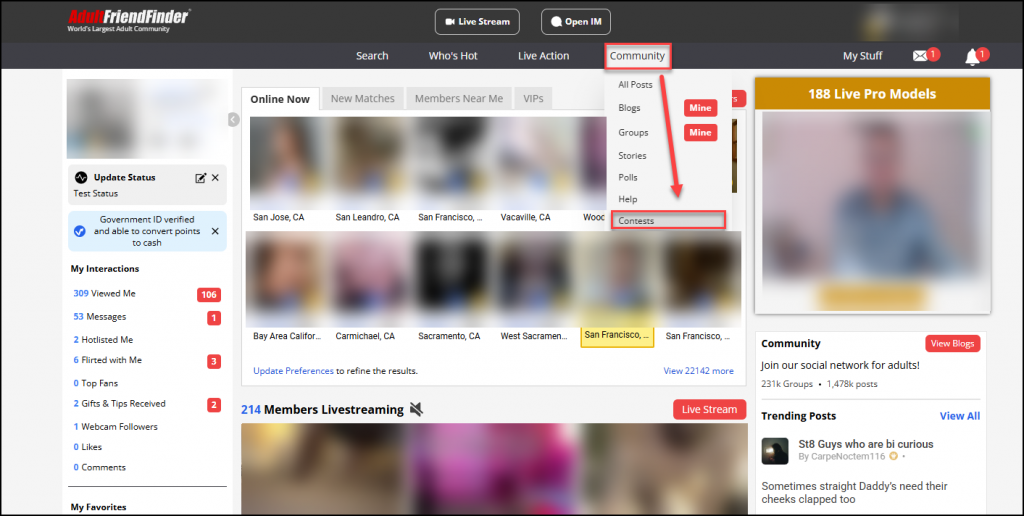Open the notifications bell icon
This screenshot has height=516, width=1024.
point(972,57)
